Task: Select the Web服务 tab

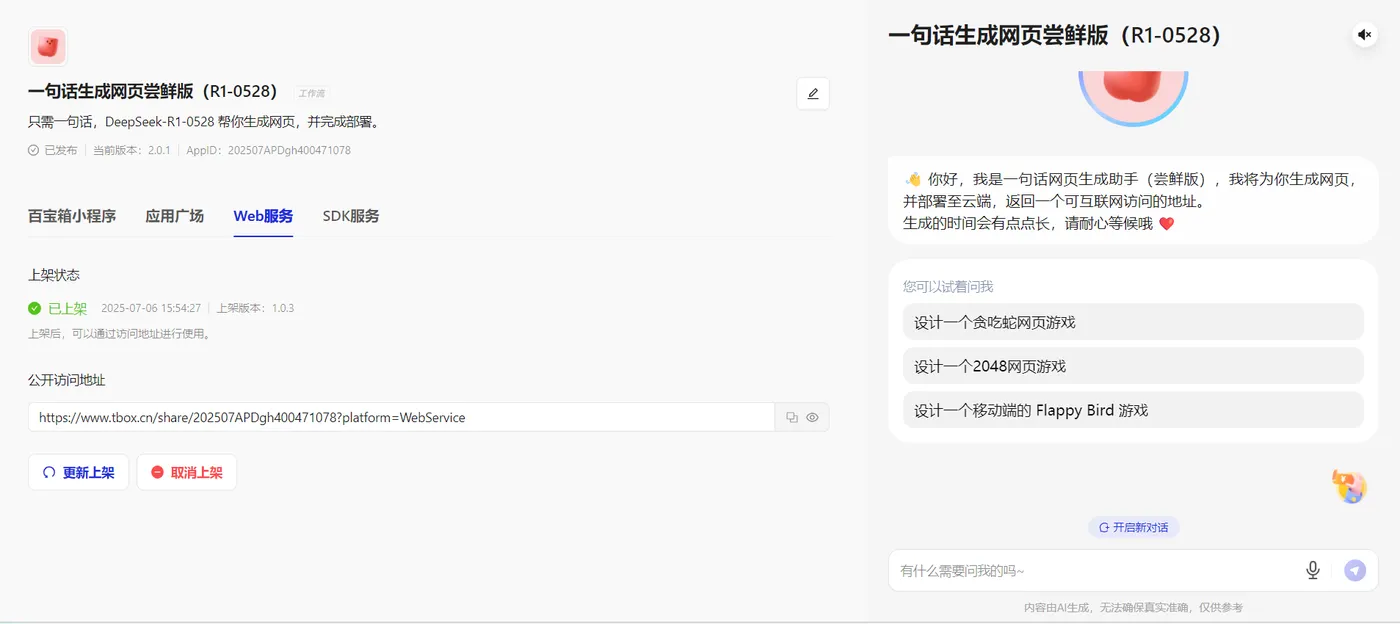Action: [263, 216]
